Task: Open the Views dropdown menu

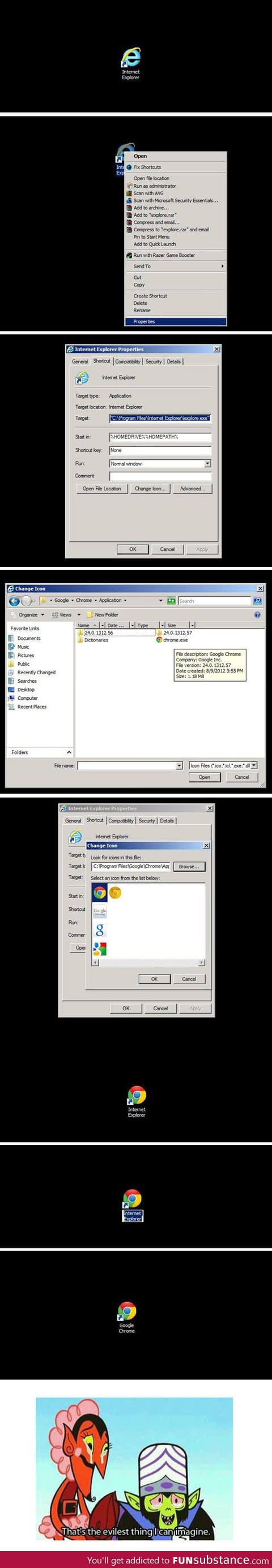Action: (x=66, y=615)
